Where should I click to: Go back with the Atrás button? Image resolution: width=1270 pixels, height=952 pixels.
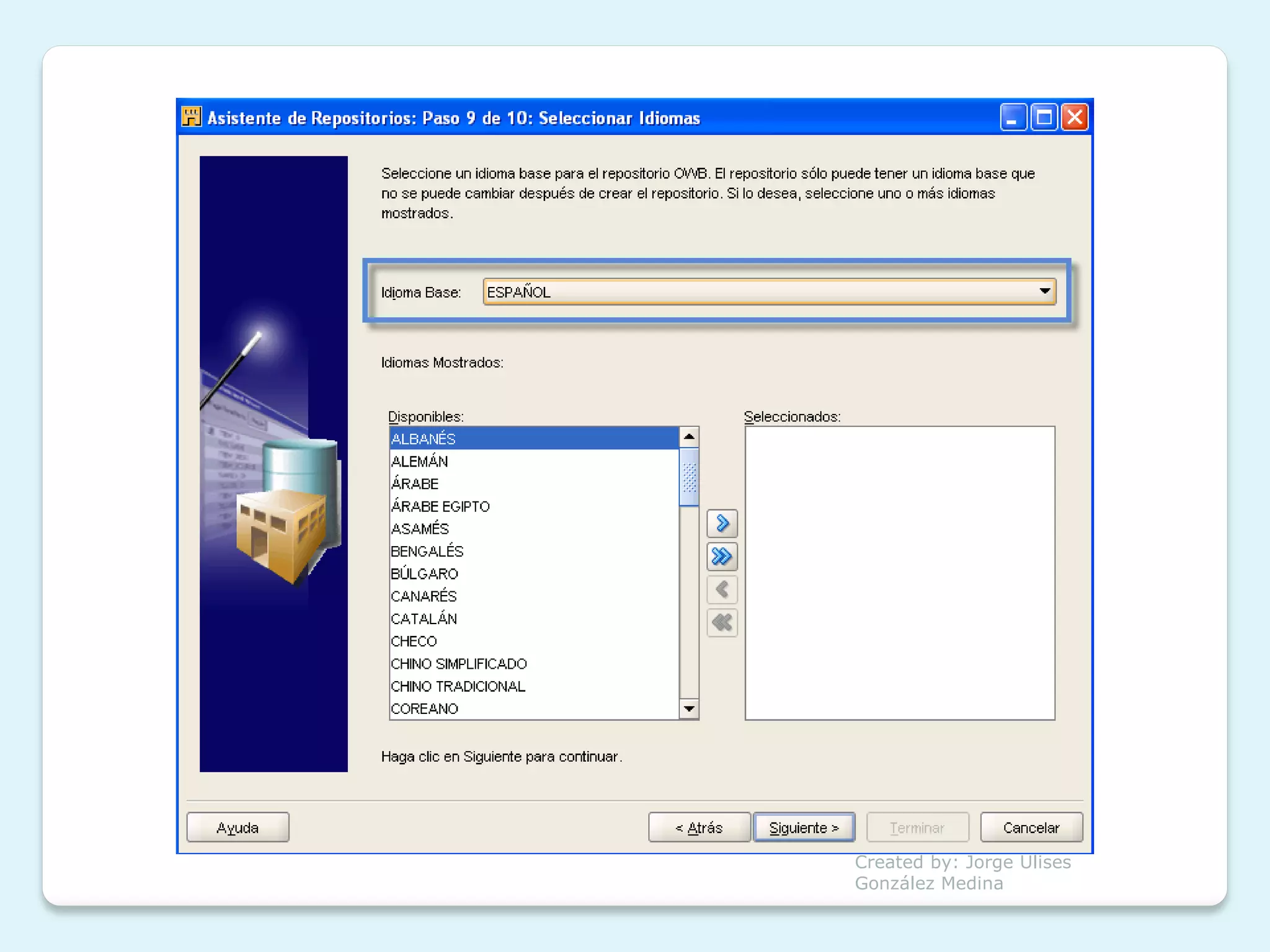pyautogui.click(x=699, y=827)
